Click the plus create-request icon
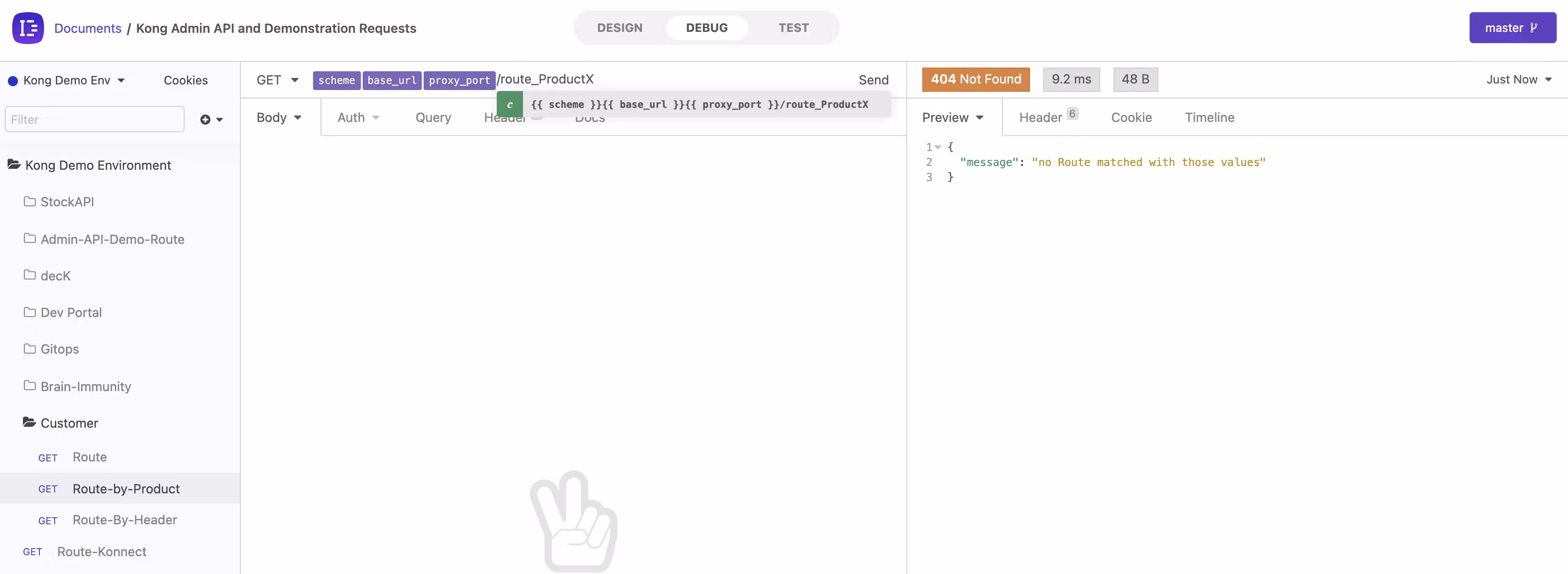This screenshot has width=1568, height=574. point(205,120)
